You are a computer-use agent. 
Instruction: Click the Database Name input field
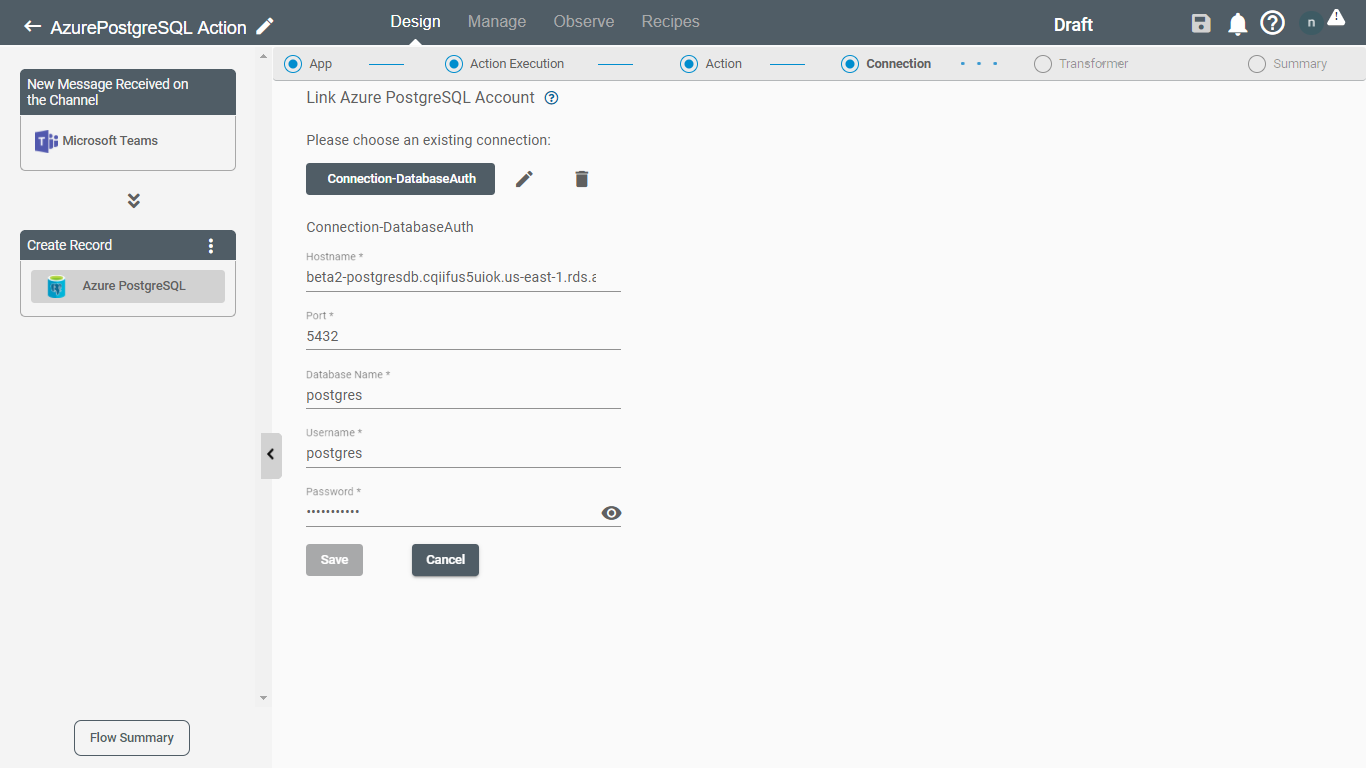[463, 395]
